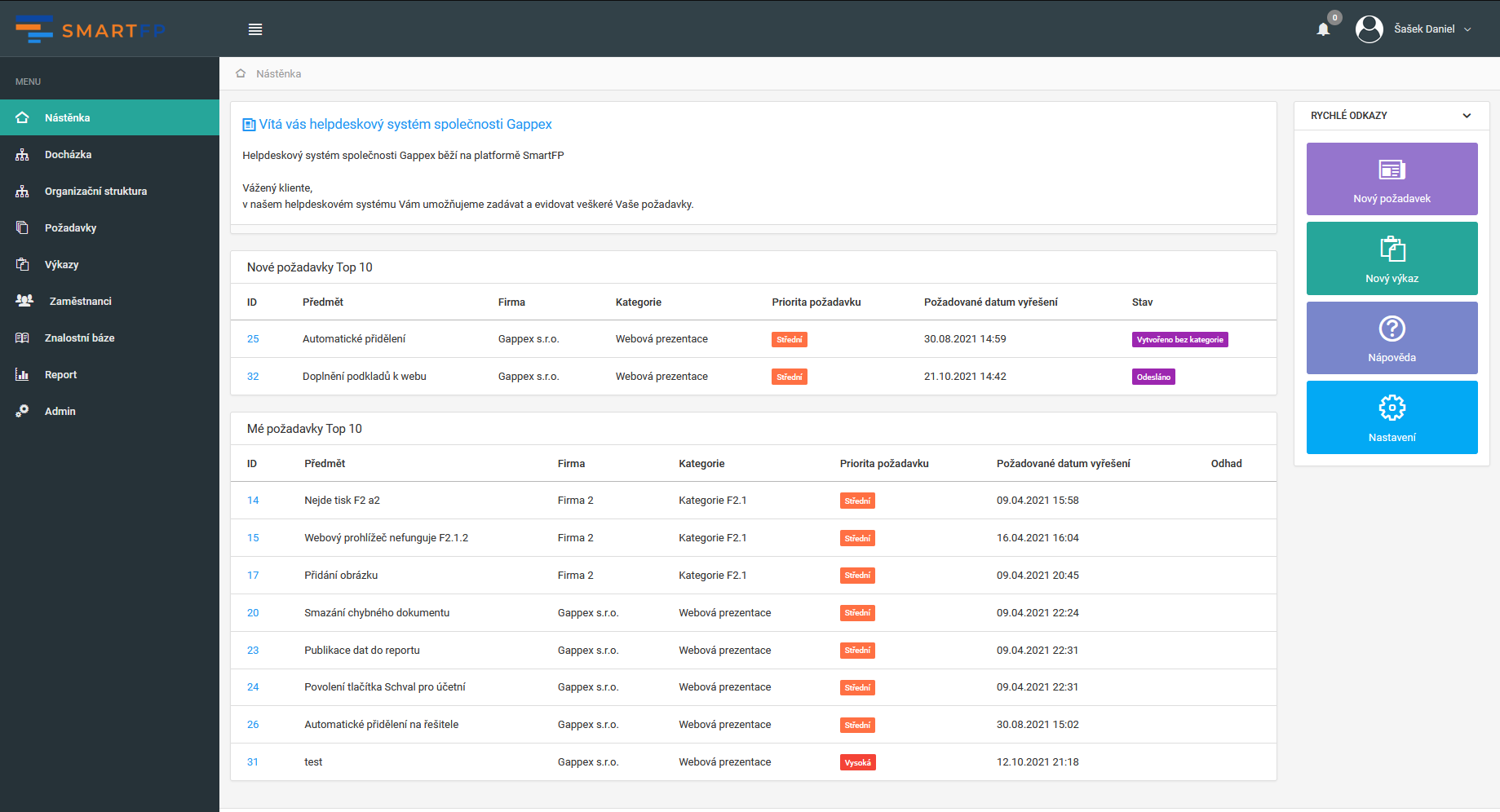Click date 21.10.2021 14:42 cell
The image size is (1500, 812).
(965, 377)
